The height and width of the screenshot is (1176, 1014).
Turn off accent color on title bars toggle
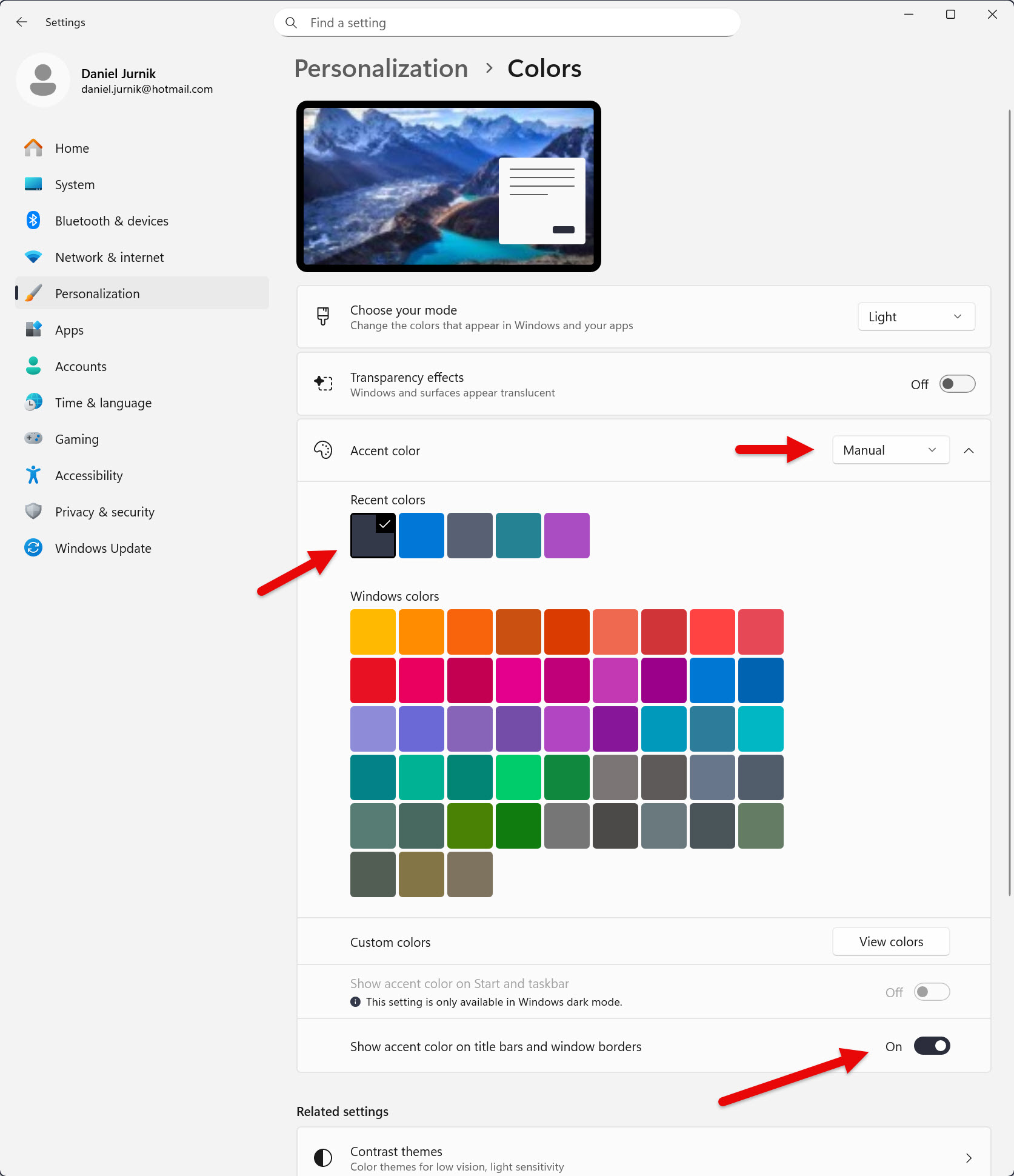click(x=932, y=1046)
